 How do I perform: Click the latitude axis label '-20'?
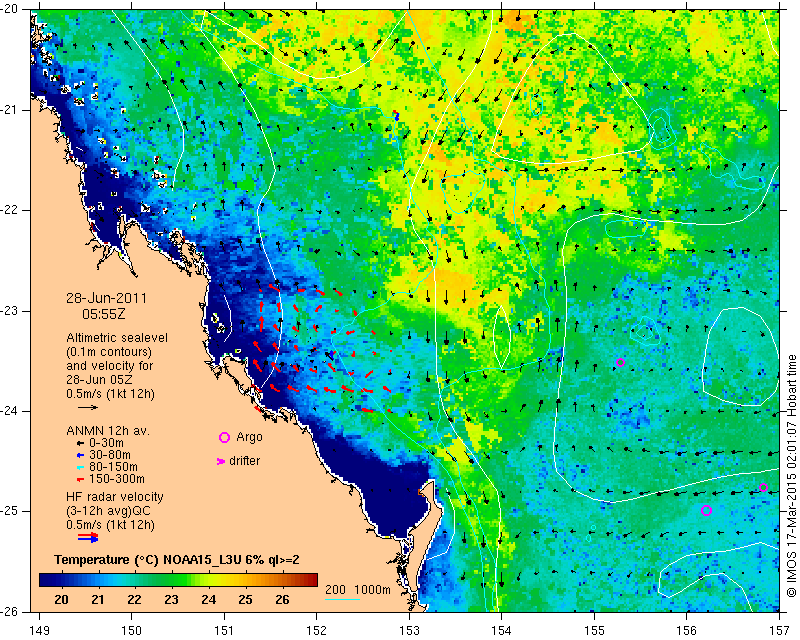click(x=10, y=10)
